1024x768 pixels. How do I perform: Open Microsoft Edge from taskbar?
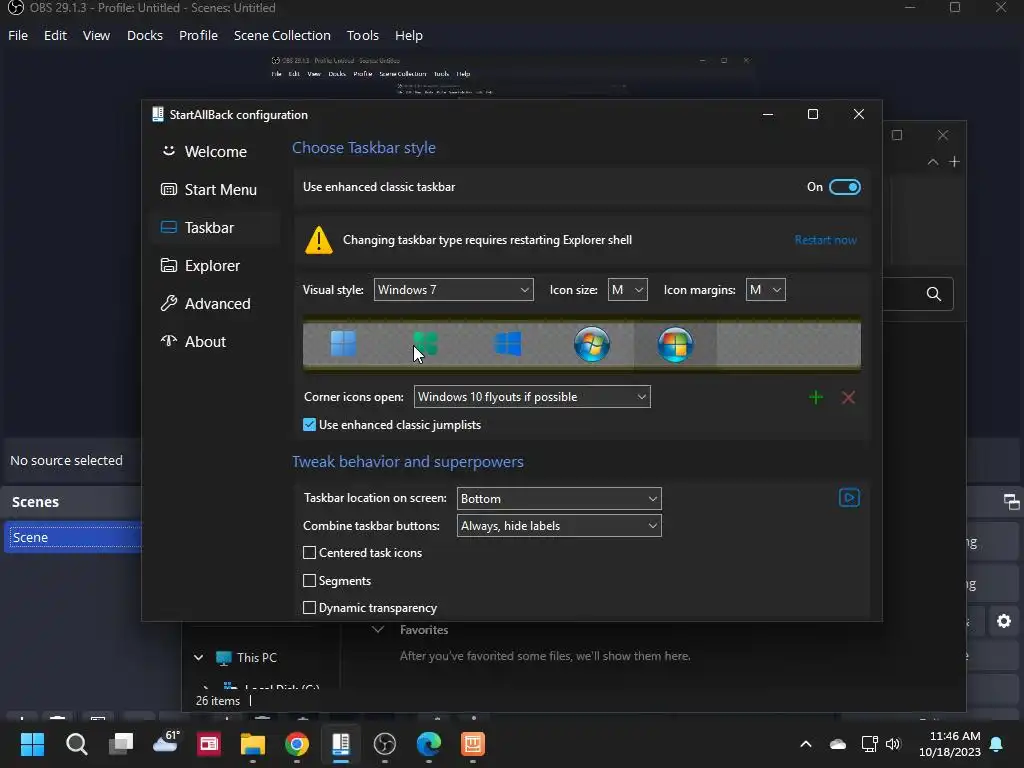point(429,744)
